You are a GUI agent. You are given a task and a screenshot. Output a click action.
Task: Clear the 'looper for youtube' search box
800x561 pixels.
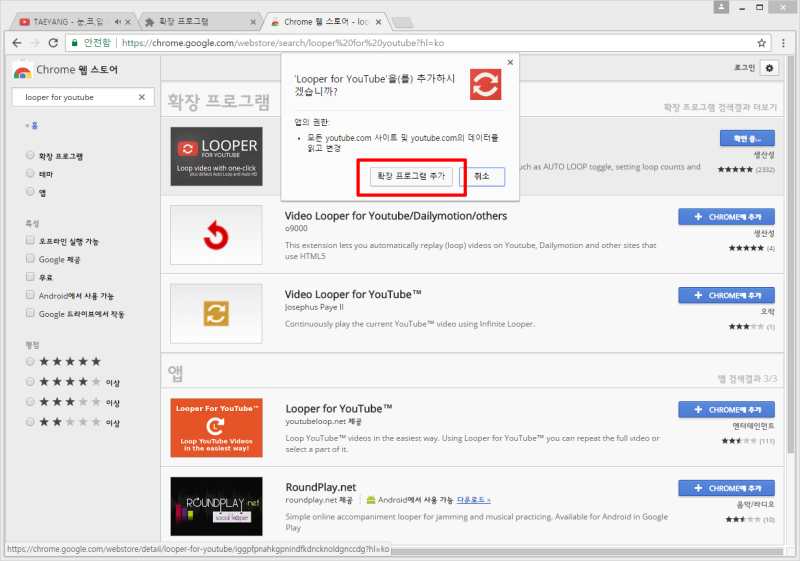point(142,97)
